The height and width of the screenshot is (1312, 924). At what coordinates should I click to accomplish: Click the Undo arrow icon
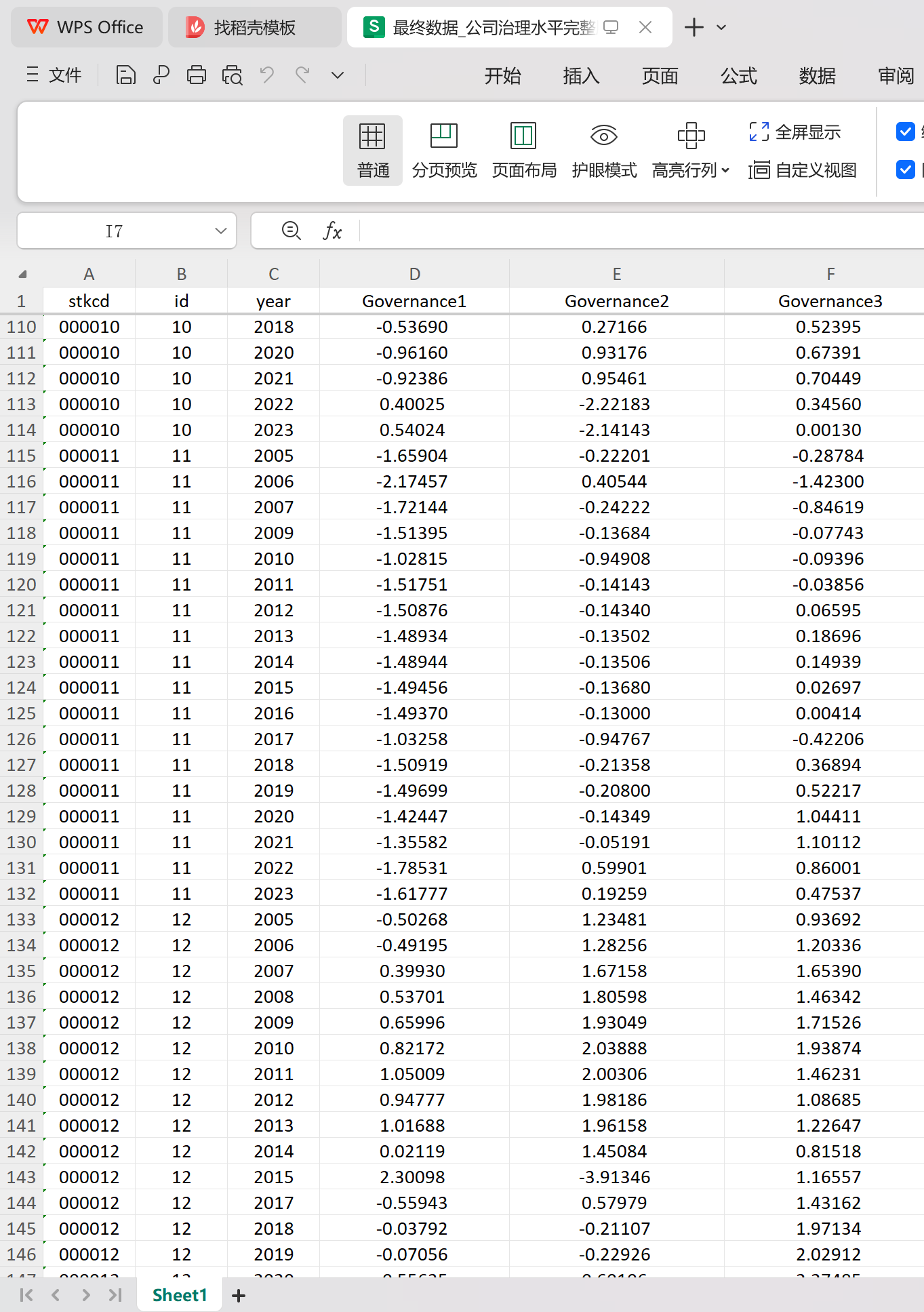click(x=267, y=75)
